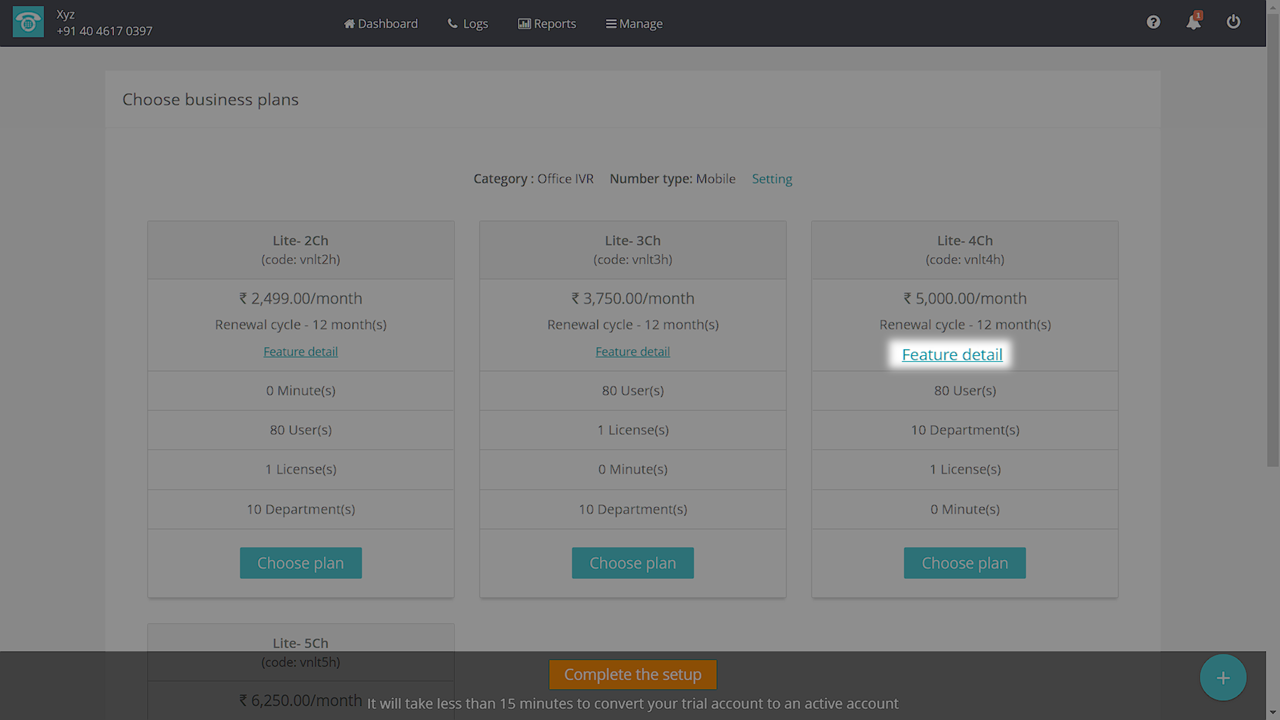Screen dimensions: 1280x720
Task: Click the page vertical scrollbar
Action: point(1272,250)
